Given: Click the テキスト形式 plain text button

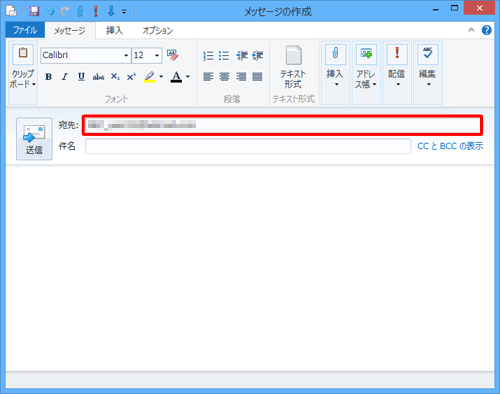Looking at the screenshot, I should click(x=293, y=67).
